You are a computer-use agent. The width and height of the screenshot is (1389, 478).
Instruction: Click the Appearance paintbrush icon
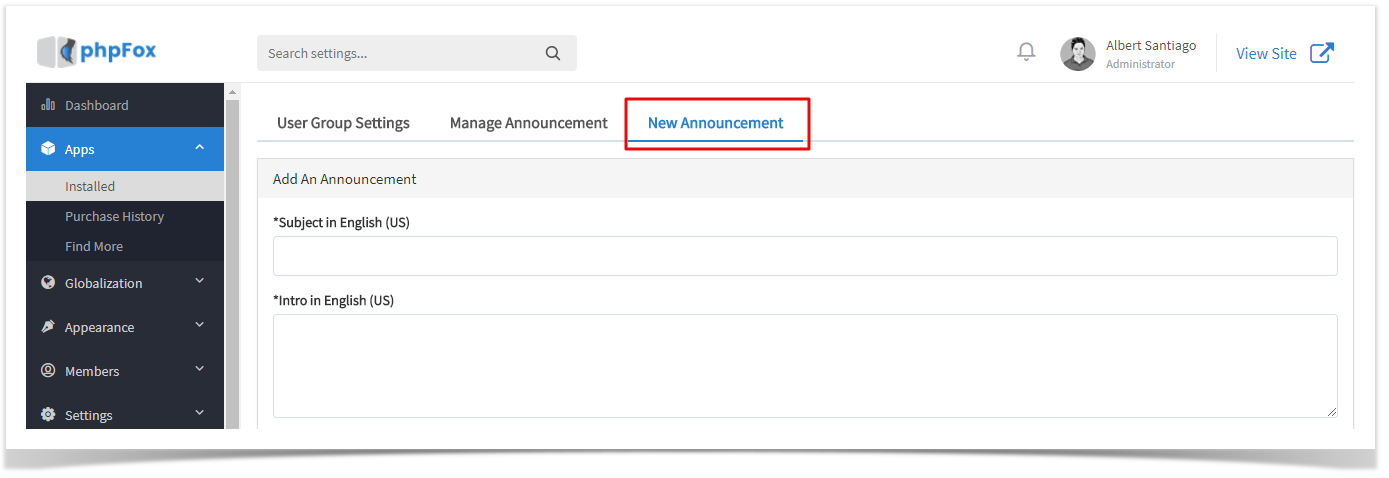click(x=48, y=327)
